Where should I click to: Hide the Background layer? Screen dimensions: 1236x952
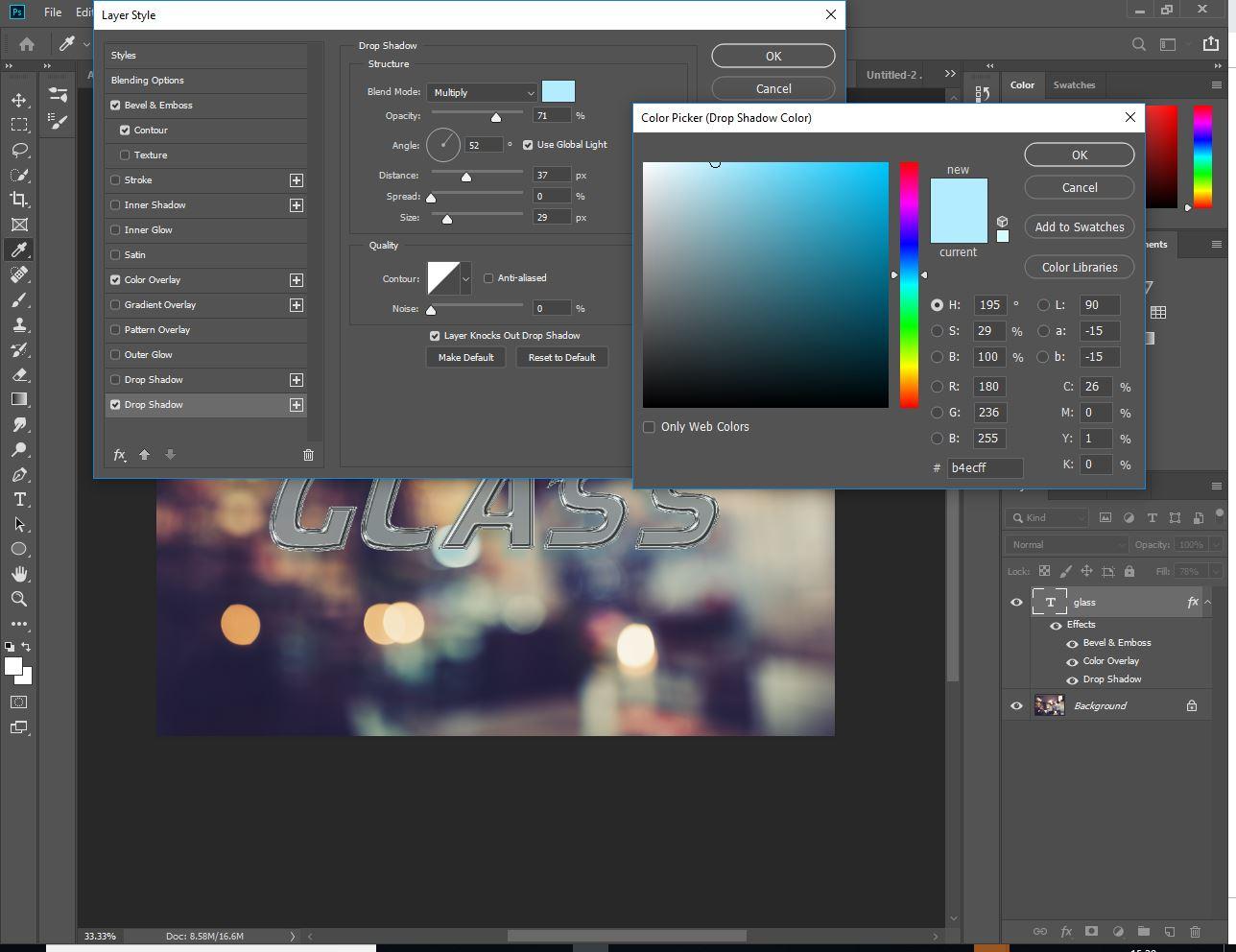pos(1016,706)
